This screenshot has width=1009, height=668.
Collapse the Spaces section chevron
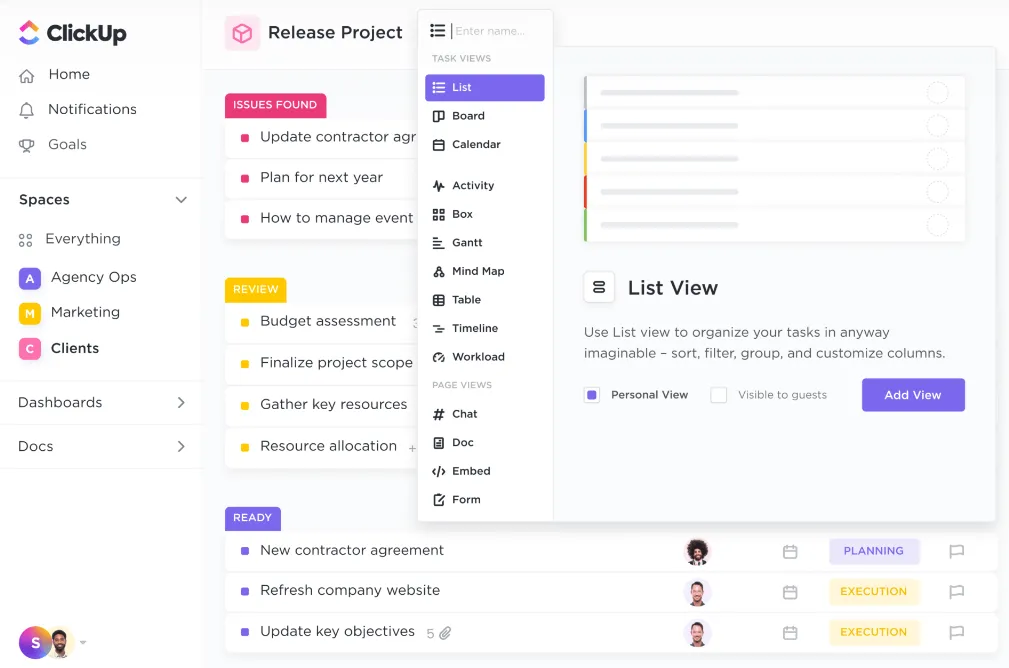tap(181, 199)
